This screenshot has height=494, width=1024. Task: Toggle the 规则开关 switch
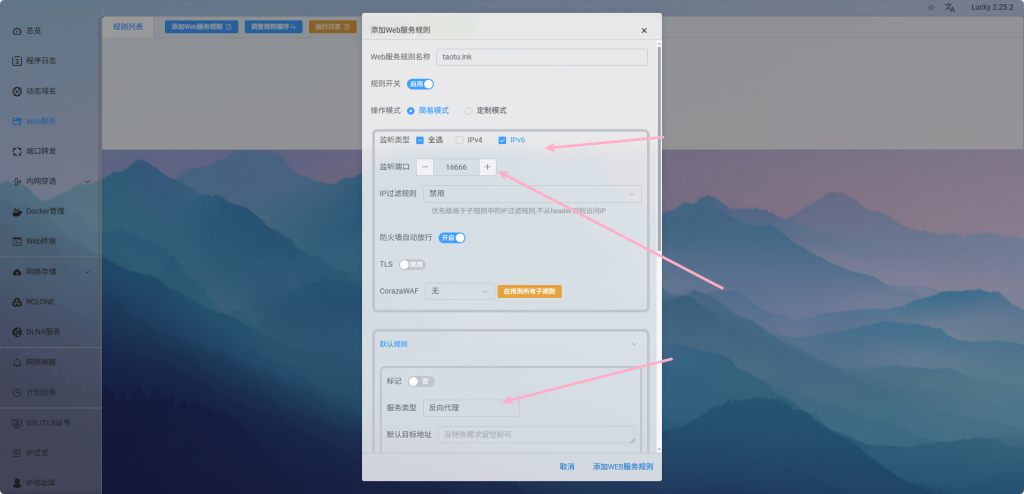(420, 84)
